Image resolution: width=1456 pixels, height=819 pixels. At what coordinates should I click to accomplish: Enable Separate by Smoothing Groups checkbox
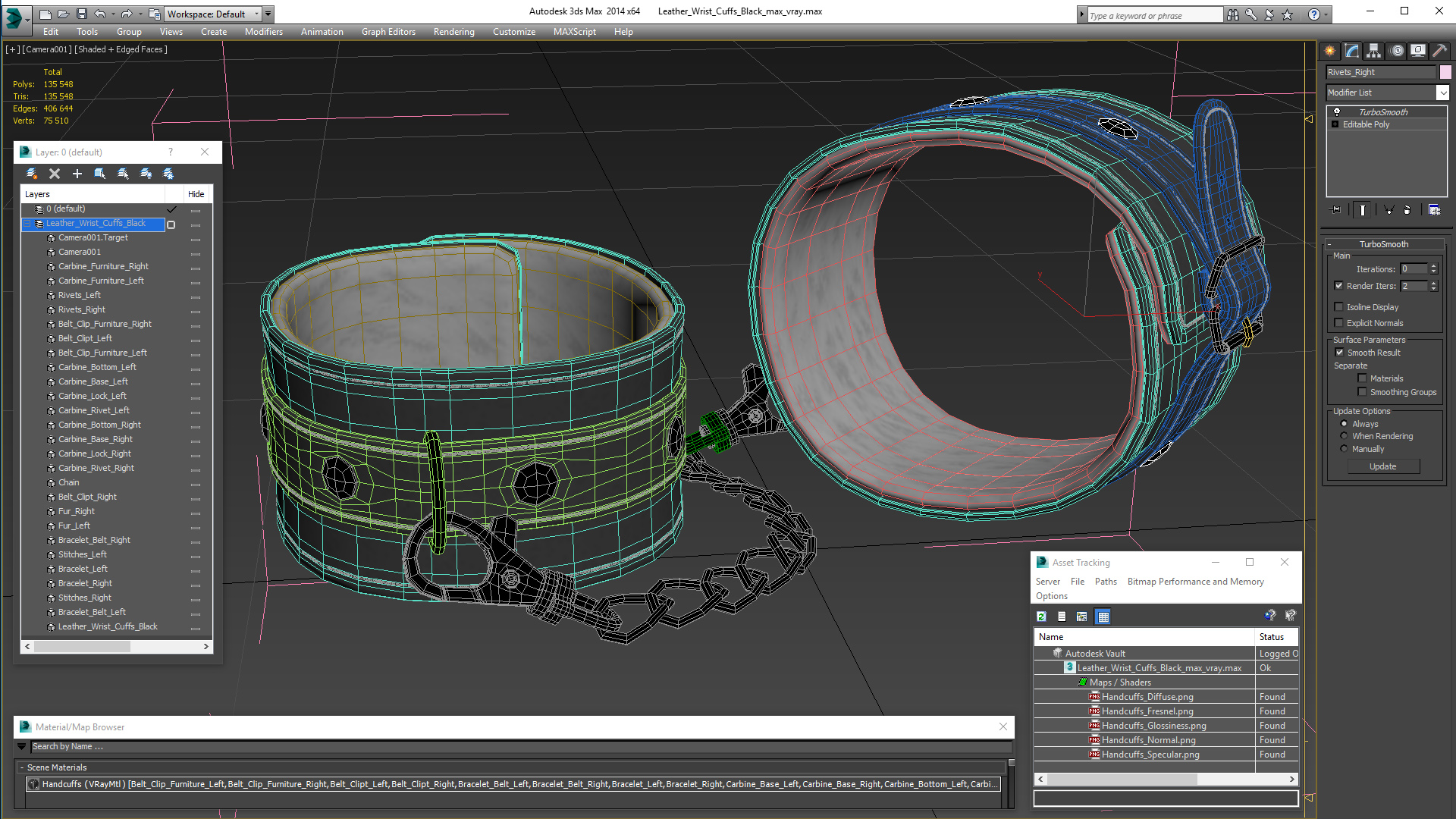click(x=1362, y=392)
